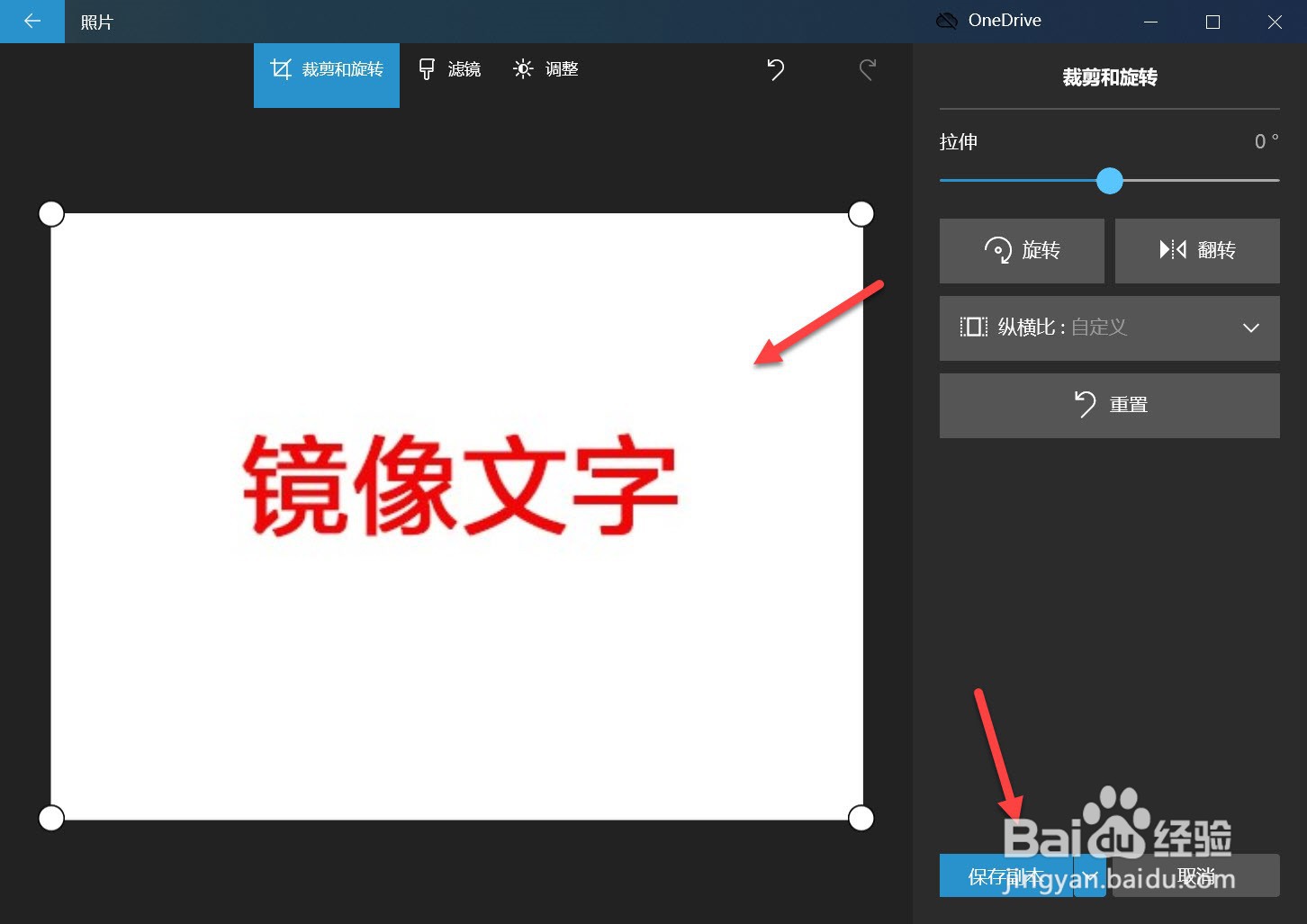Click the Cancel button (取消)
1307x924 pixels.
[x=1196, y=875]
